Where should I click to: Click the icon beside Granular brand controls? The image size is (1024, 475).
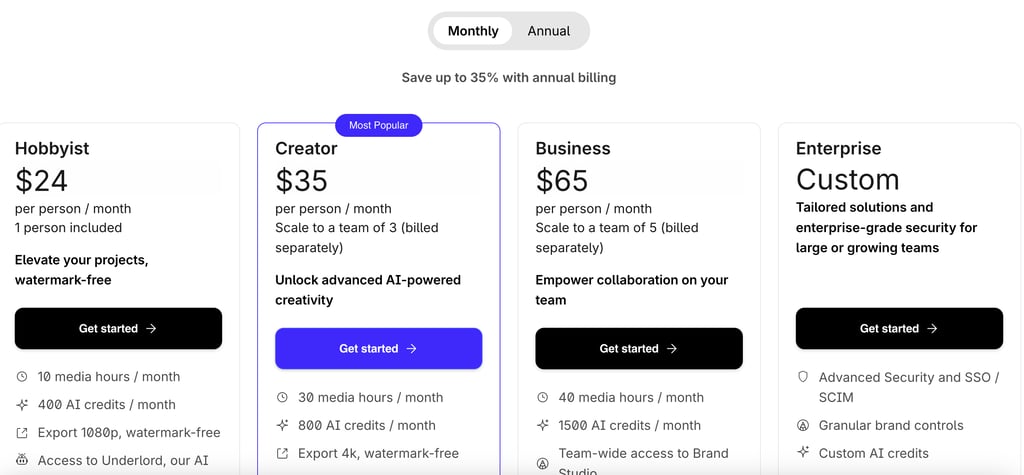point(802,425)
